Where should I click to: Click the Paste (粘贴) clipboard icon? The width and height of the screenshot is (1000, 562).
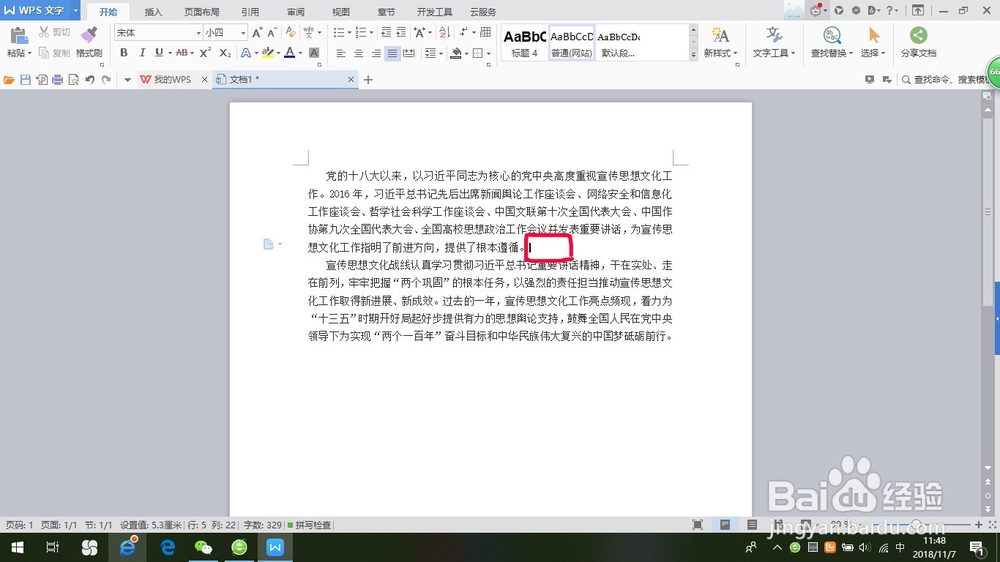[x=18, y=36]
